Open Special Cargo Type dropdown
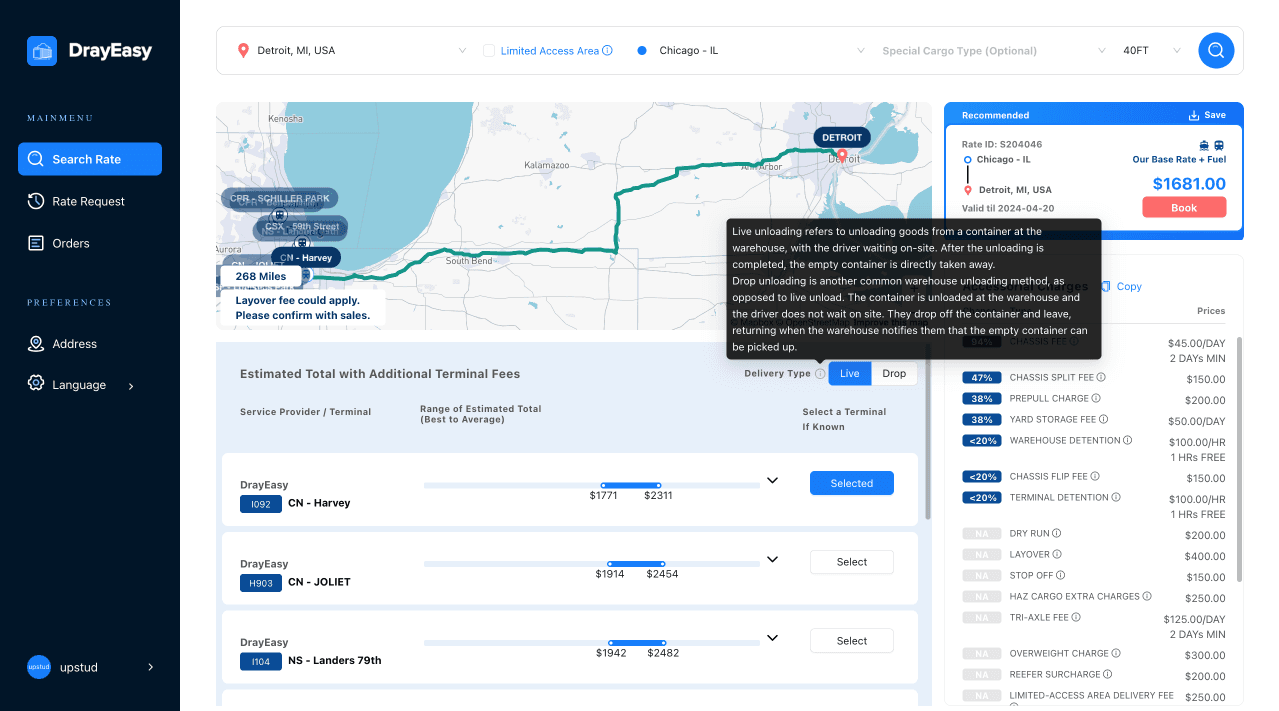This screenshot has height=711, width=1279. click(x=994, y=50)
